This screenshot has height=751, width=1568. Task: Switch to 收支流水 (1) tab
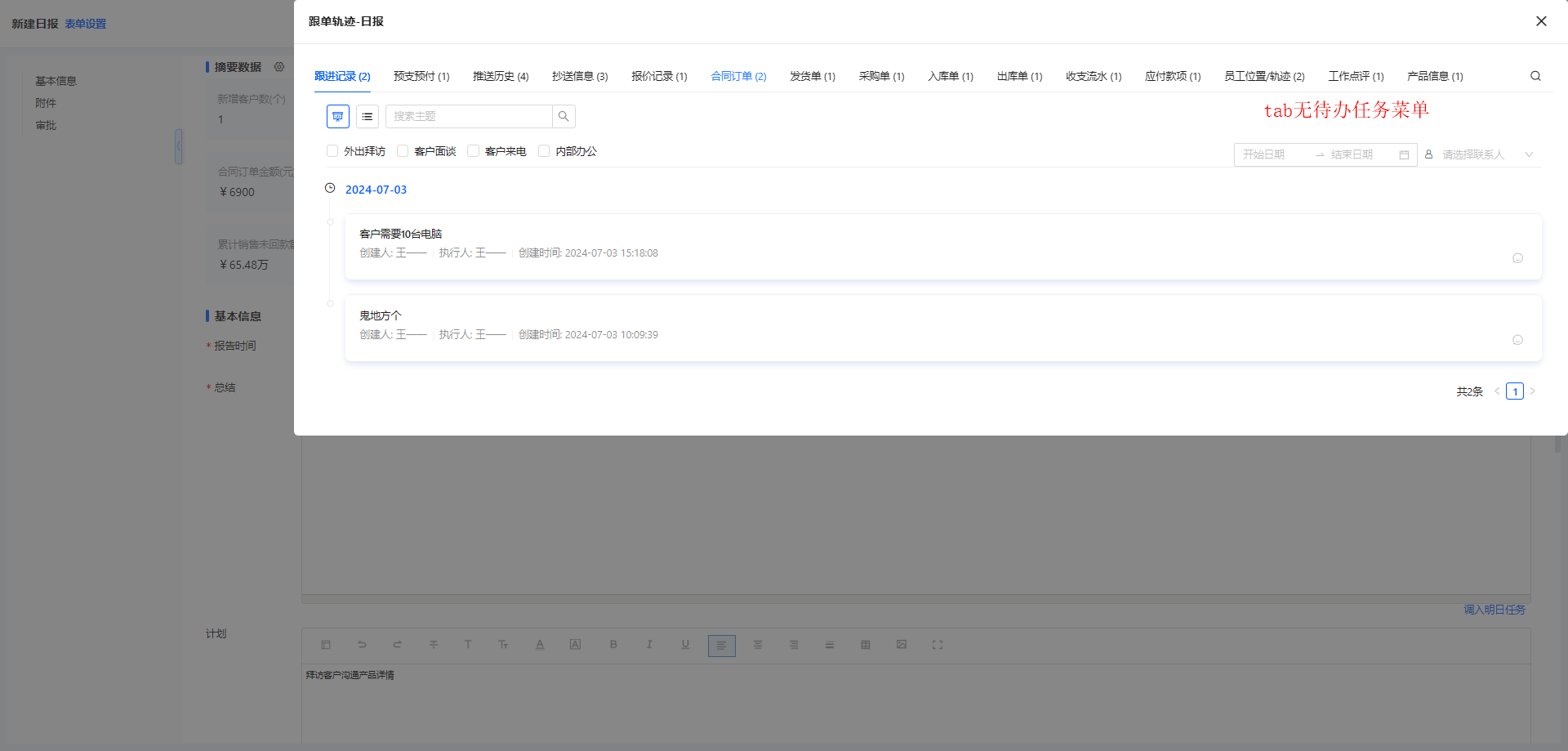[1094, 77]
